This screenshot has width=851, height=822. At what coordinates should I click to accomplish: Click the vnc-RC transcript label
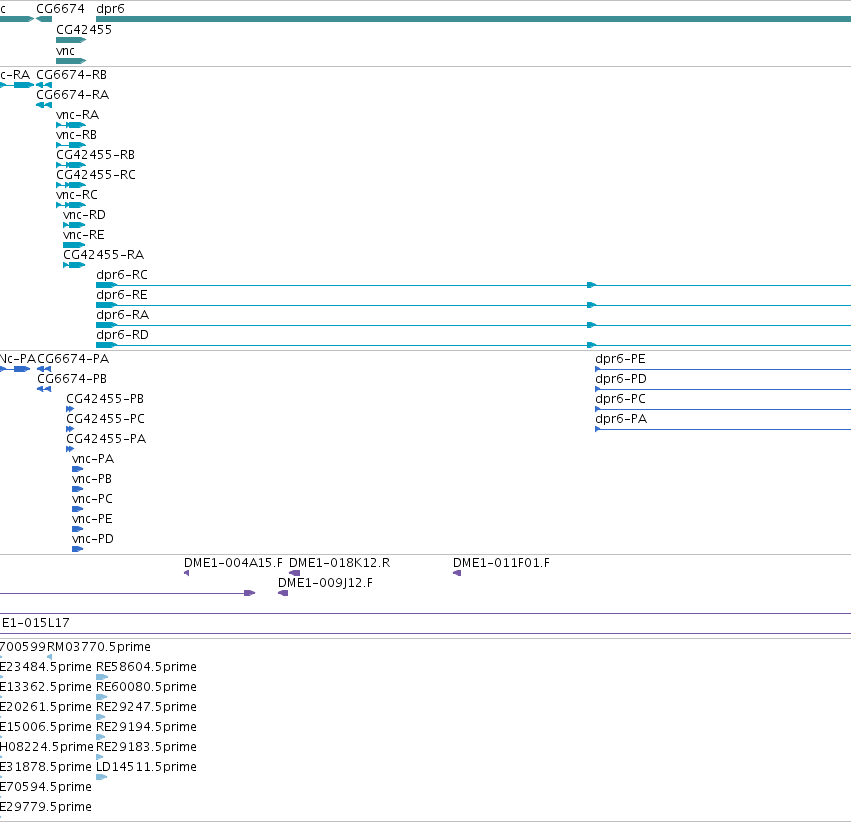(77, 195)
